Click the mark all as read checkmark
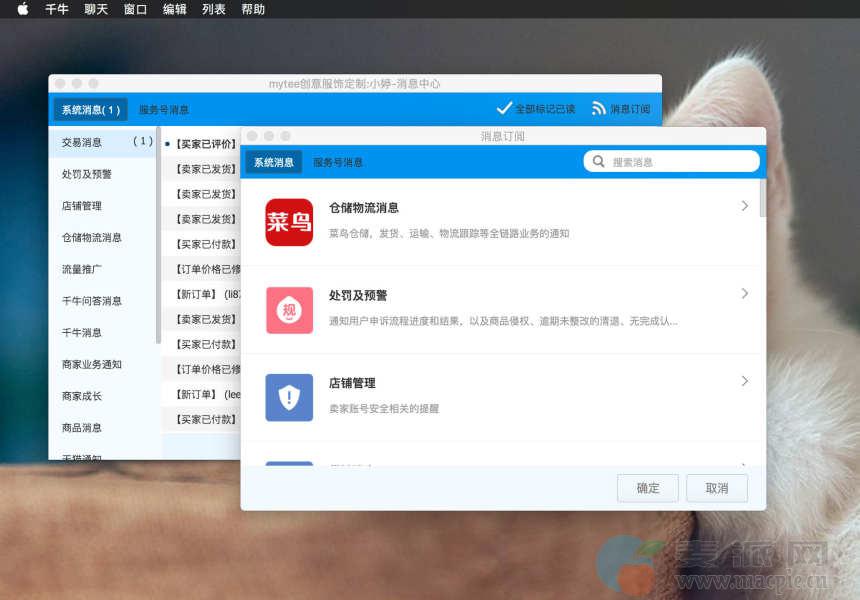 tap(504, 108)
